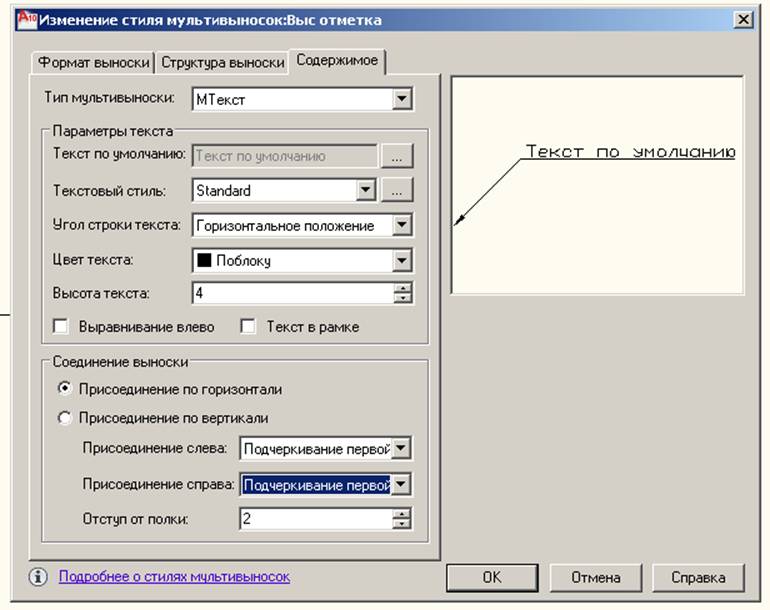Open the Цвет текста Поблоку color dropdown
The width and height of the screenshot is (770, 610).
point(402,260)
